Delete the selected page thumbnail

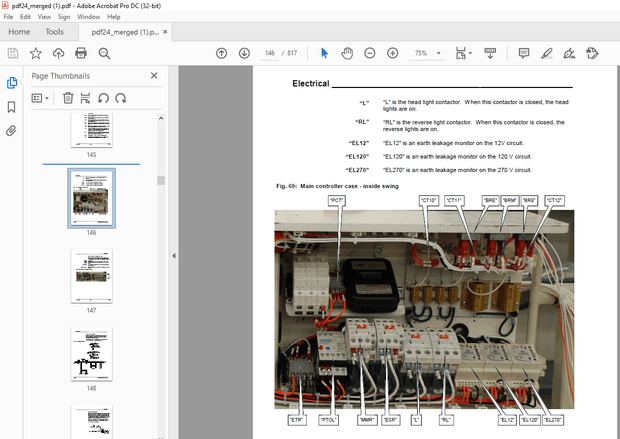pyautogui.click(x=68, y=98)
